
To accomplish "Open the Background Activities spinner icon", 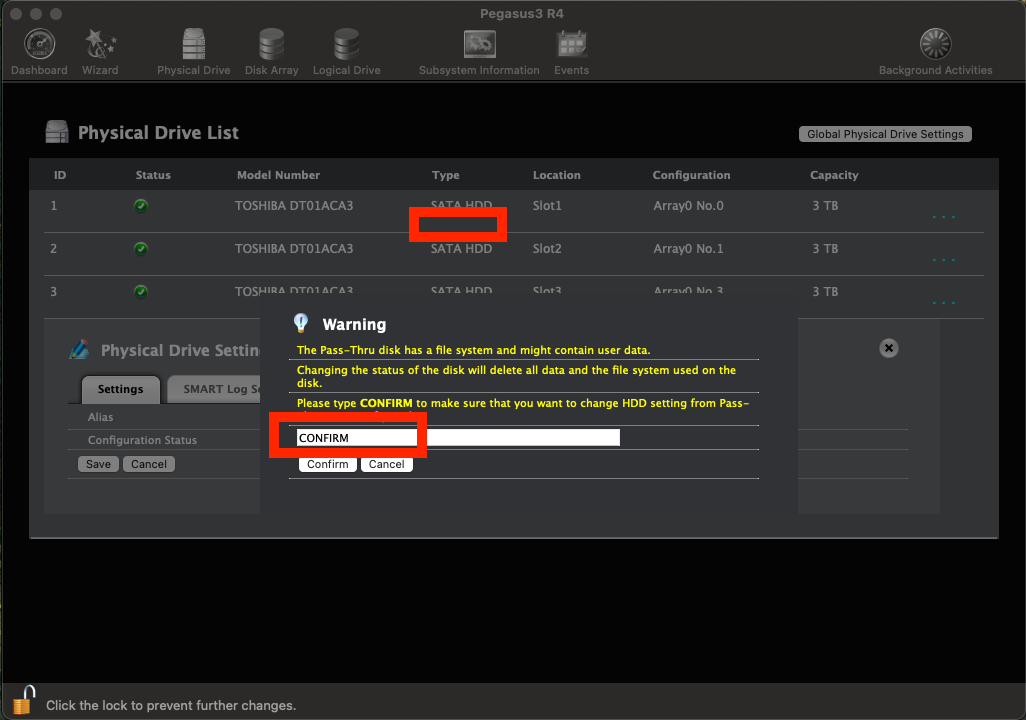I will point(936,45).
